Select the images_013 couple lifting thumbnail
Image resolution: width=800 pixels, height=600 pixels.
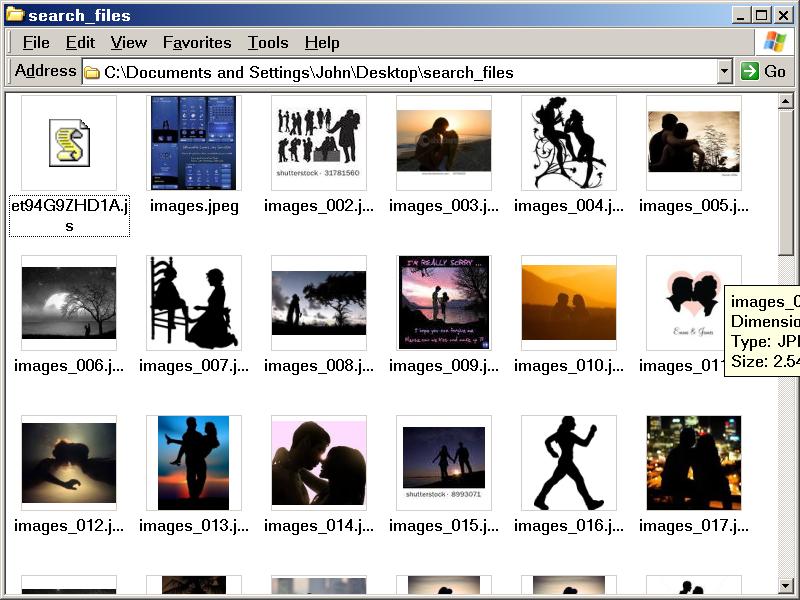tap(194, 463)
